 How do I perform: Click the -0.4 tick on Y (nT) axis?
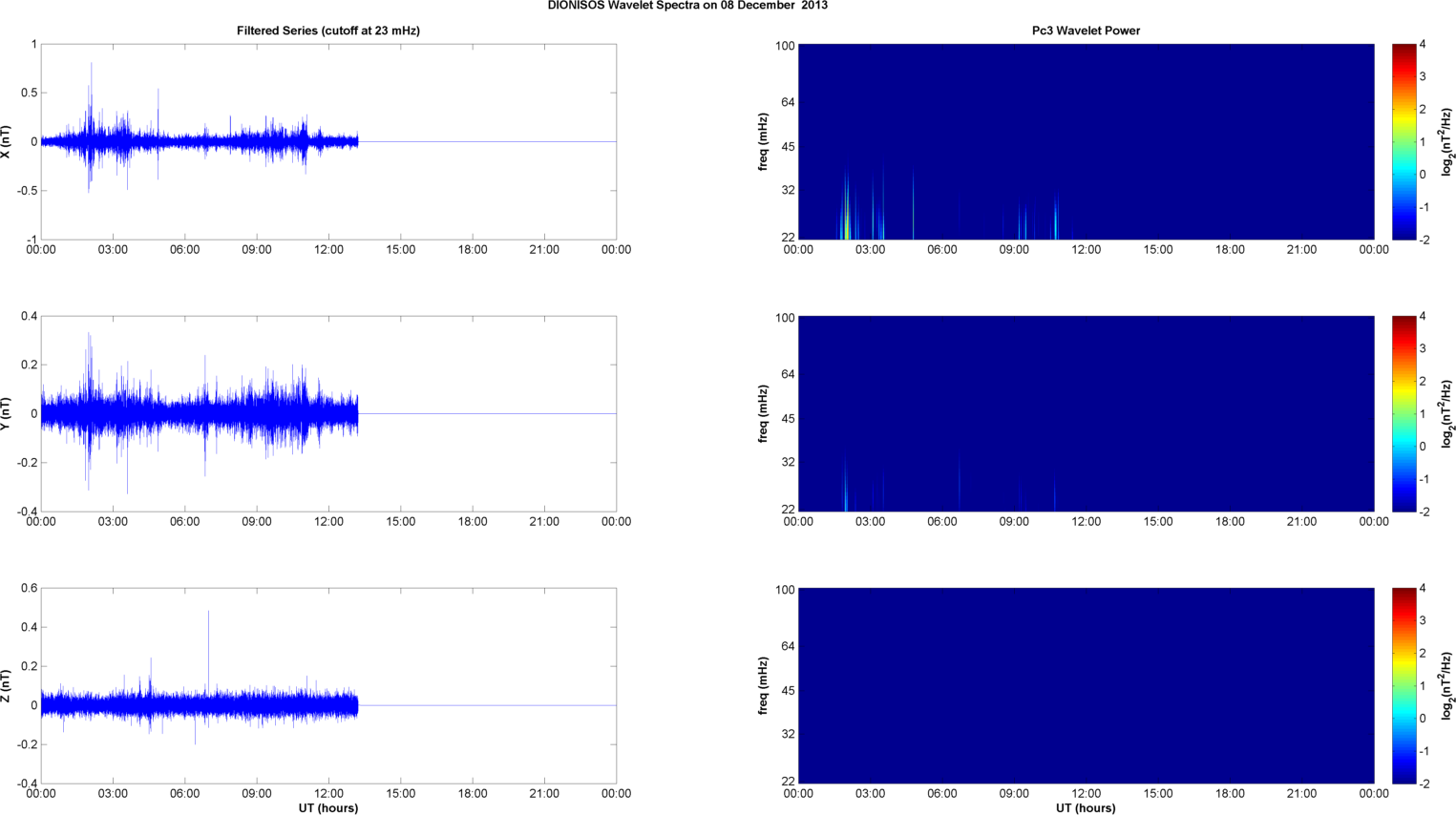coord(26,512)
